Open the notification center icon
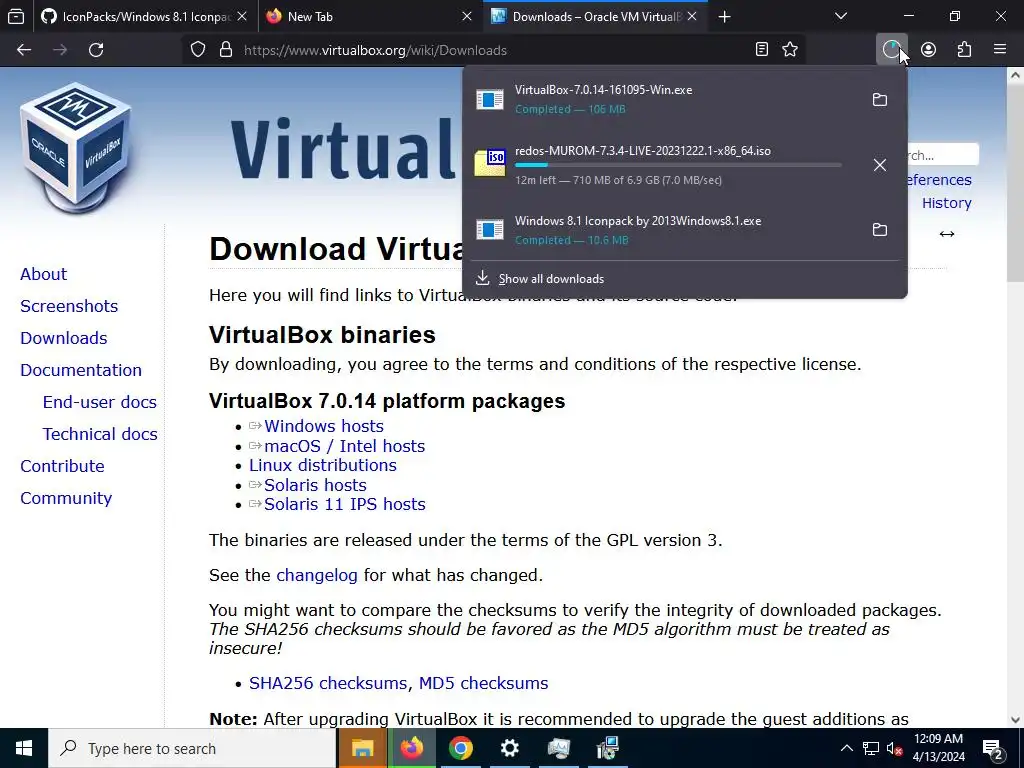This screenshot has width=1024, height=768. (x=993, y=750)
